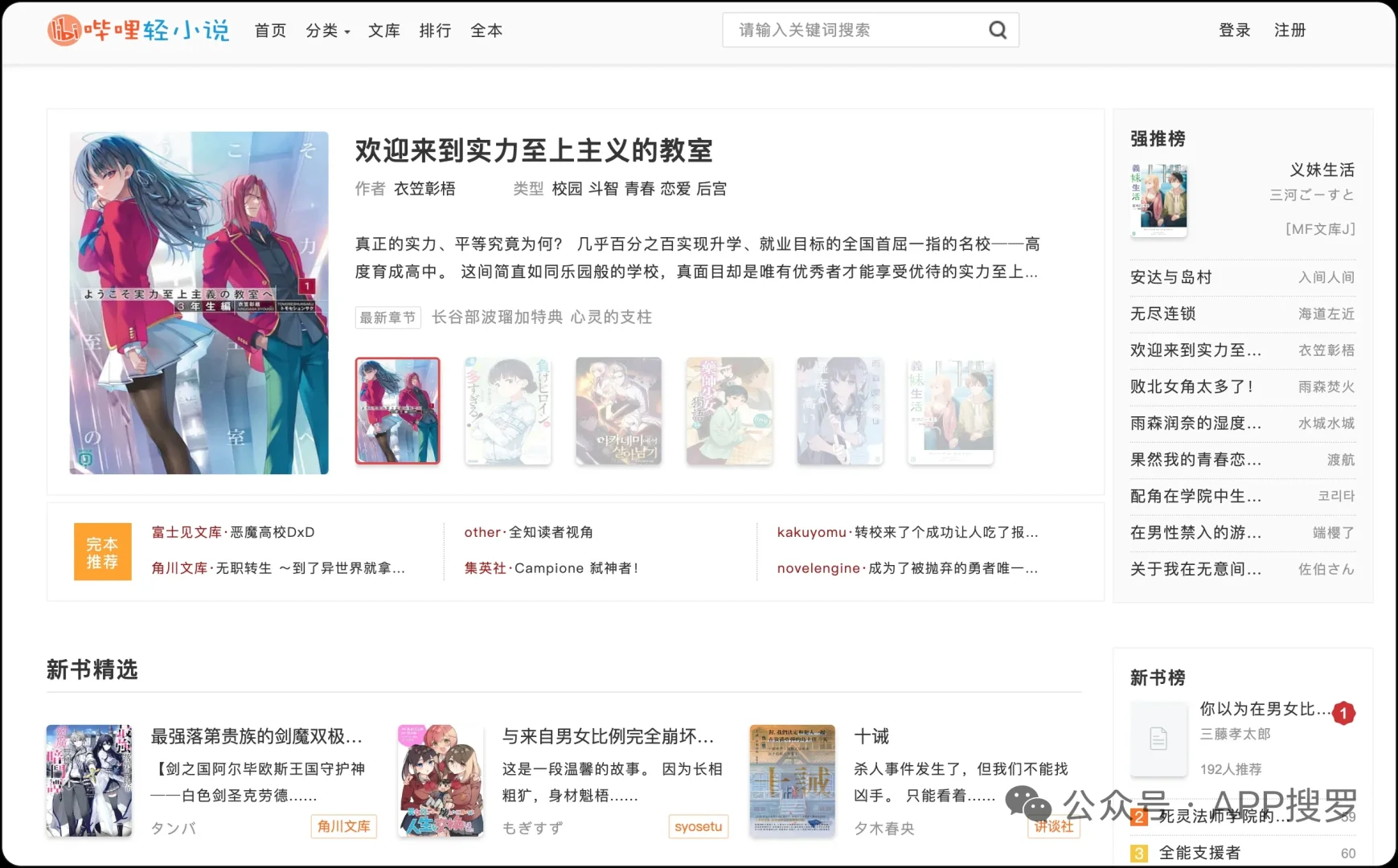Open 败北女角太多了! in 强推榜
1398x868 pixels.
(1191, 387)
